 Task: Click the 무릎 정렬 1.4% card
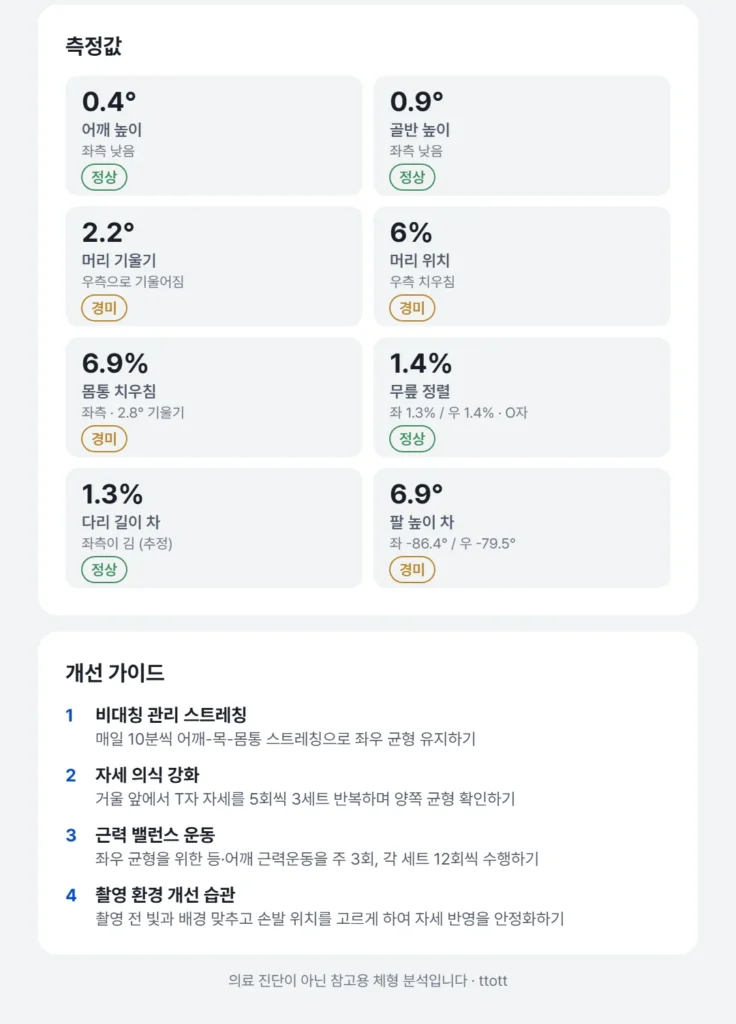pyautogui.click(x=522, y=397)
